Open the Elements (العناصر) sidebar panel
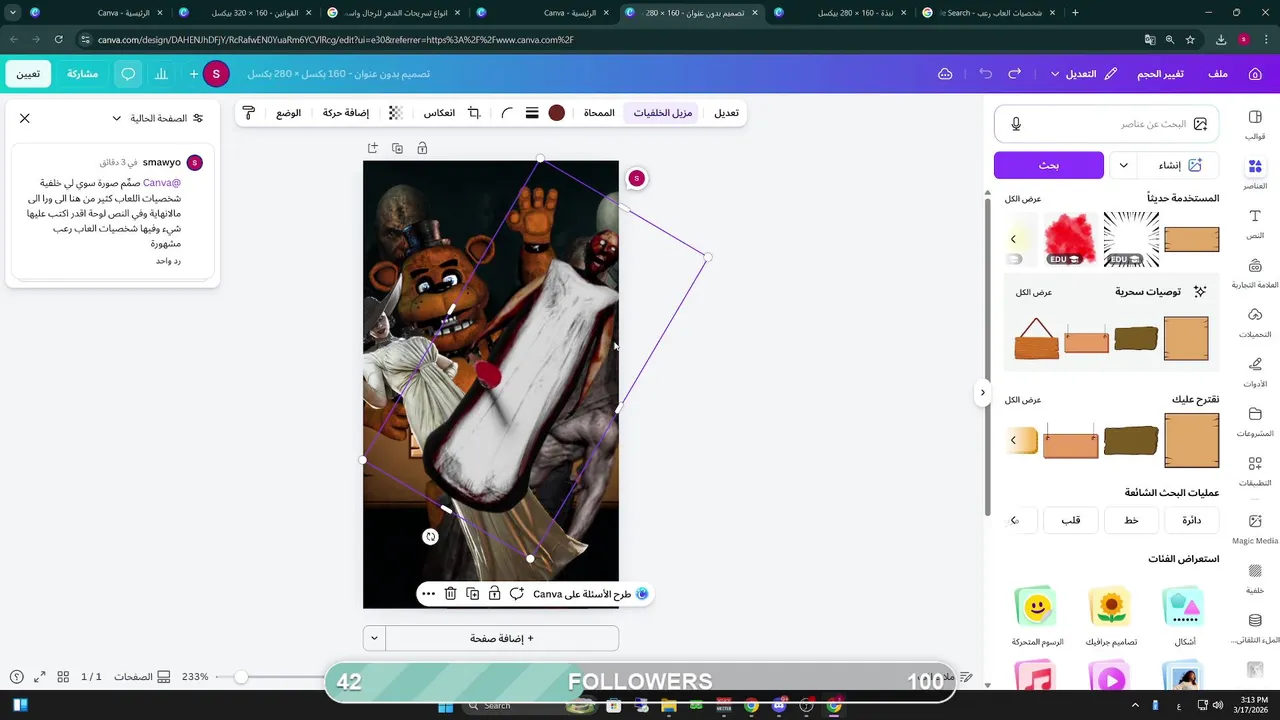Screen dimensions: 1280x720 point(1255,173)
